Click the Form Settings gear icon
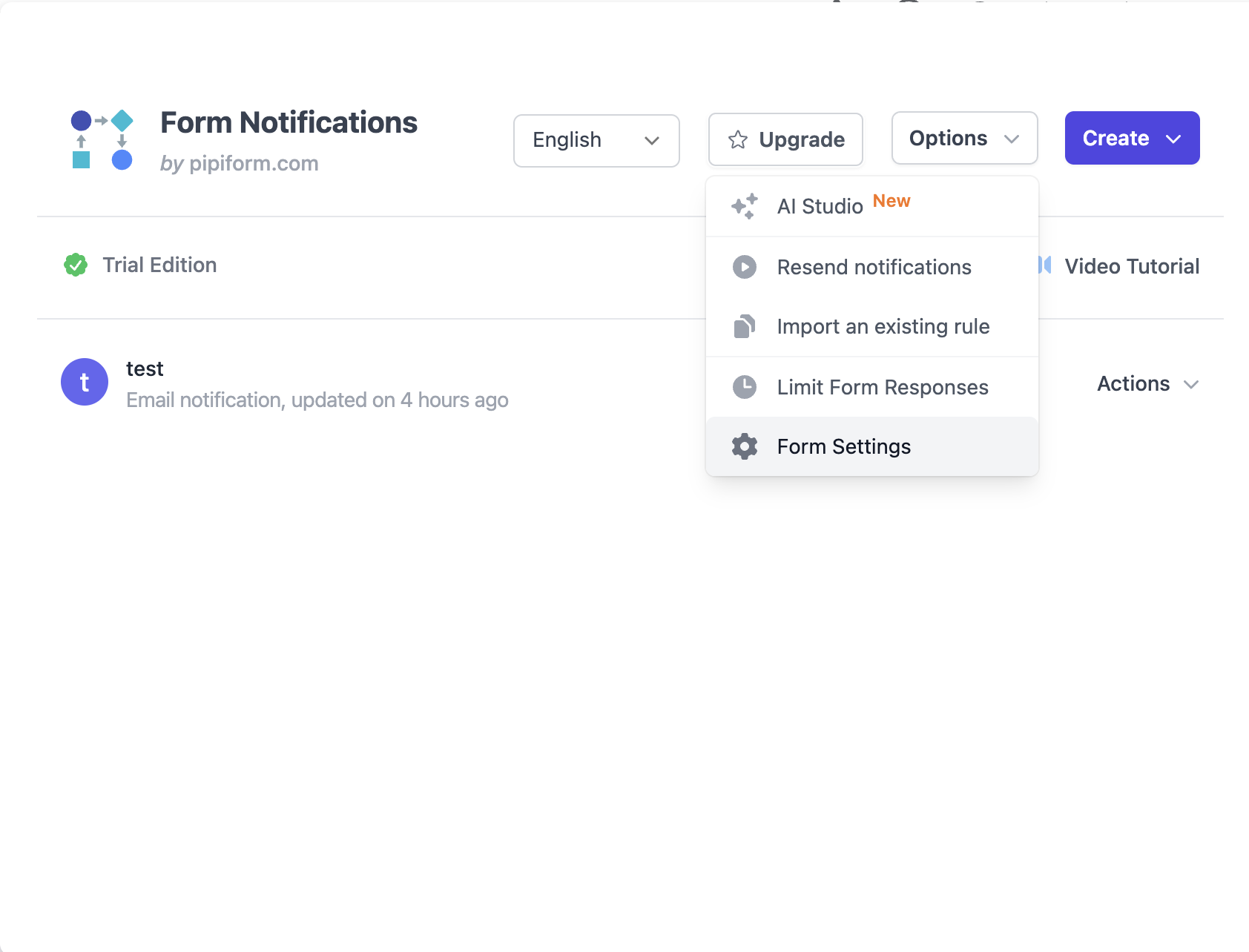 click(x=744, y=446)
